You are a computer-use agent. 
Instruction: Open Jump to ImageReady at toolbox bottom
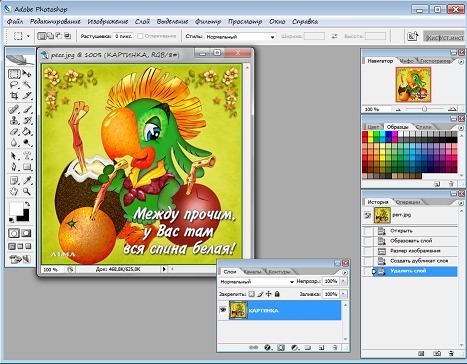tap(20, 259)
